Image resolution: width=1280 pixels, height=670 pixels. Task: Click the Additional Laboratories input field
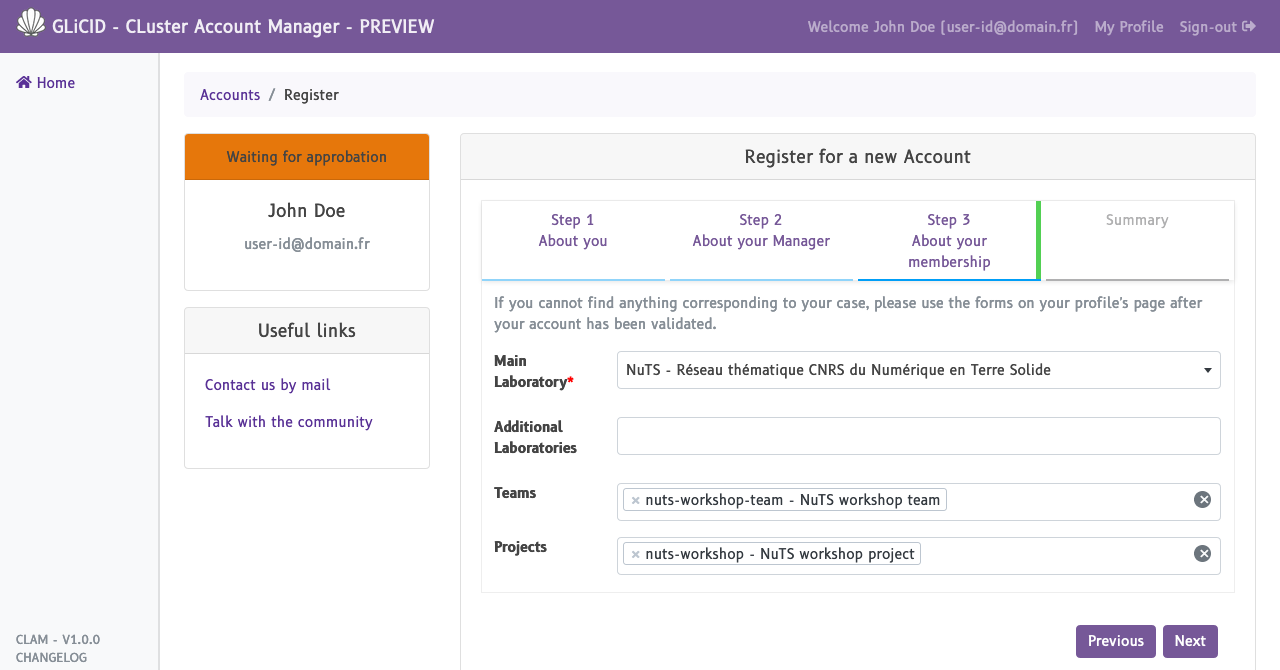point(918,436)
